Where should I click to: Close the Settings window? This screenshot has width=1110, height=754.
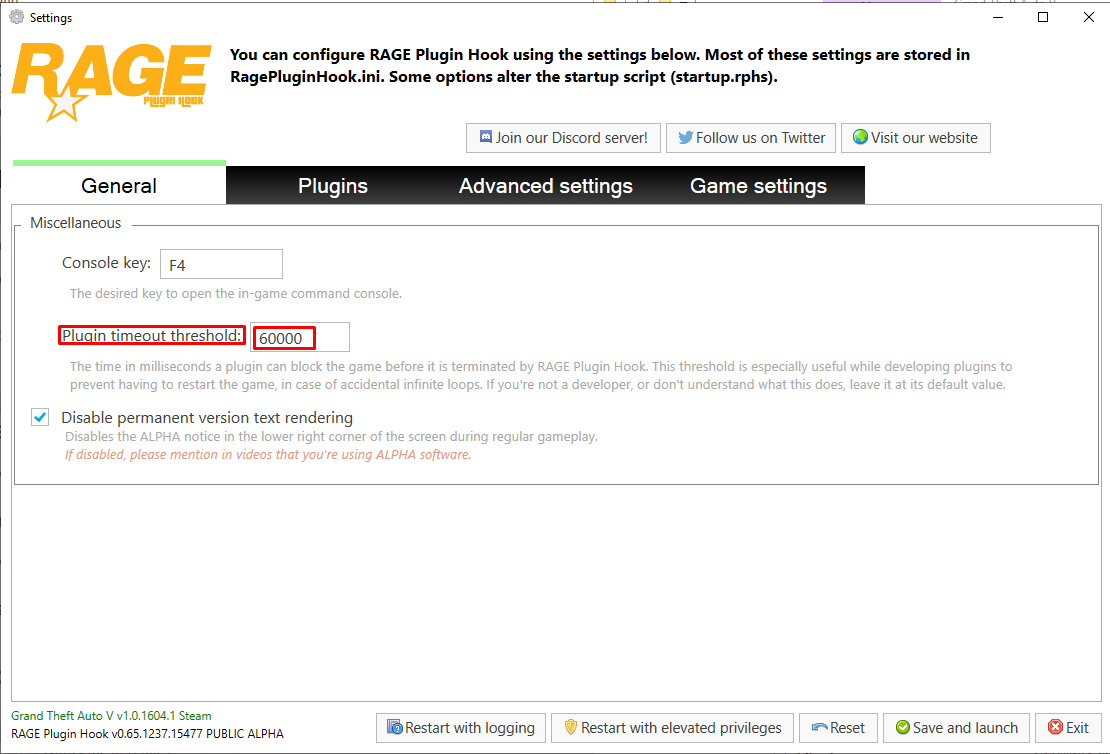1089,17
